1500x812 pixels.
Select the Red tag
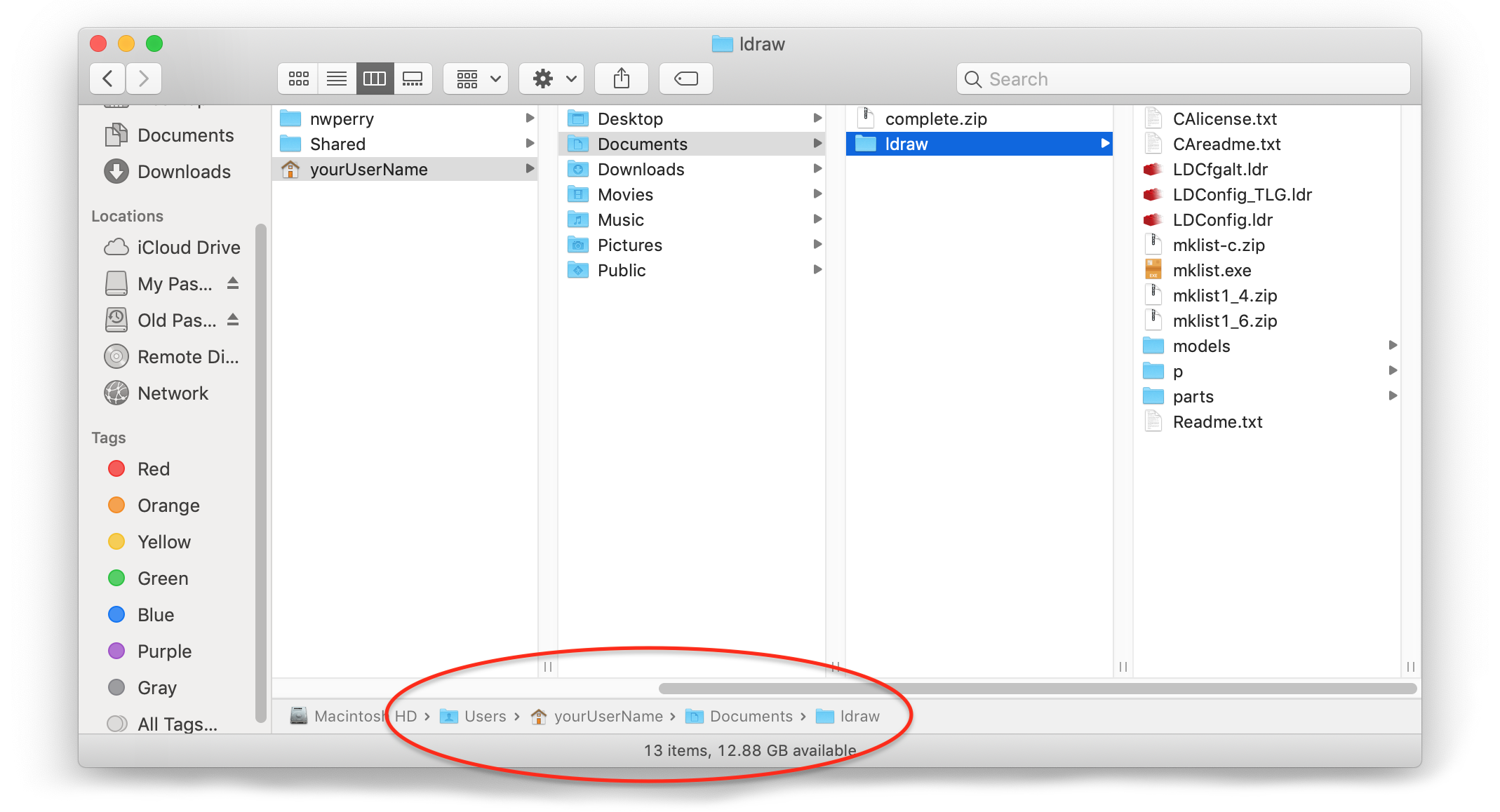click(153, 469)
